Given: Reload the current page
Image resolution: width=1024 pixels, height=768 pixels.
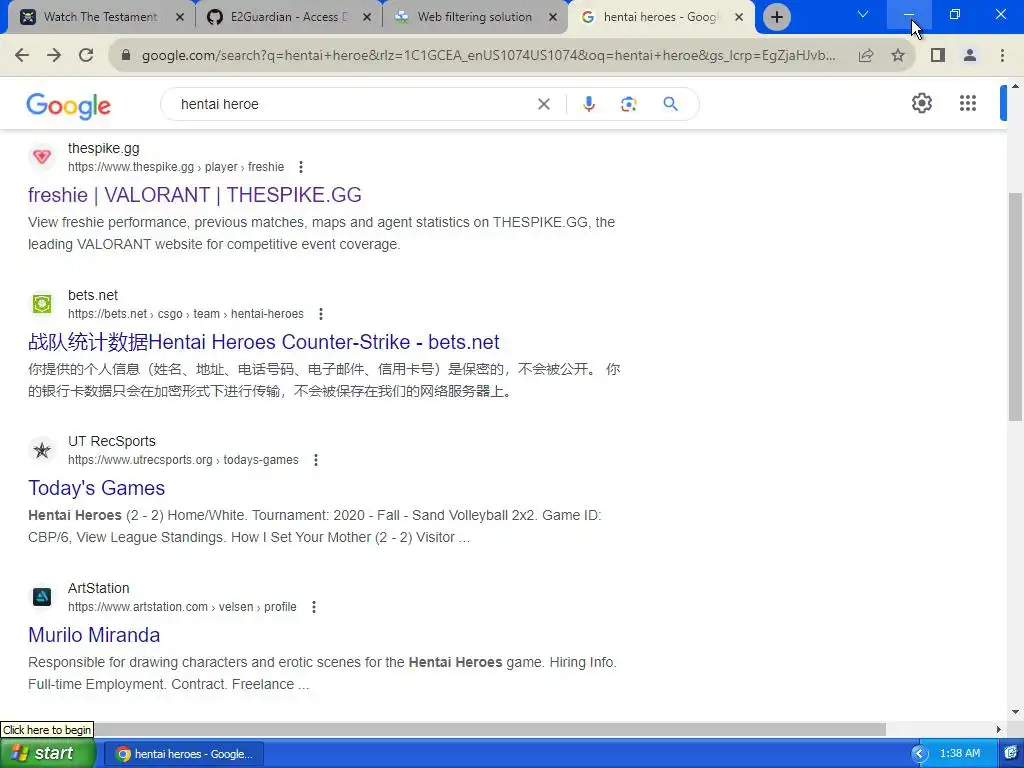Looking at the screenshot, I should pyautogui.click(x=86, y=56).
